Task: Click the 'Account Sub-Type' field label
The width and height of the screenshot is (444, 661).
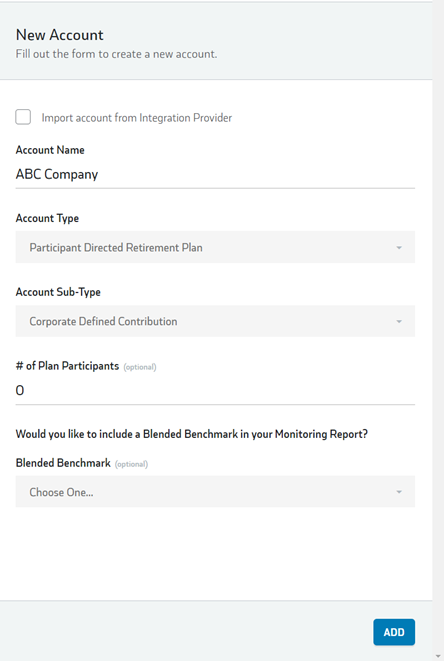Action: [58, 292]
